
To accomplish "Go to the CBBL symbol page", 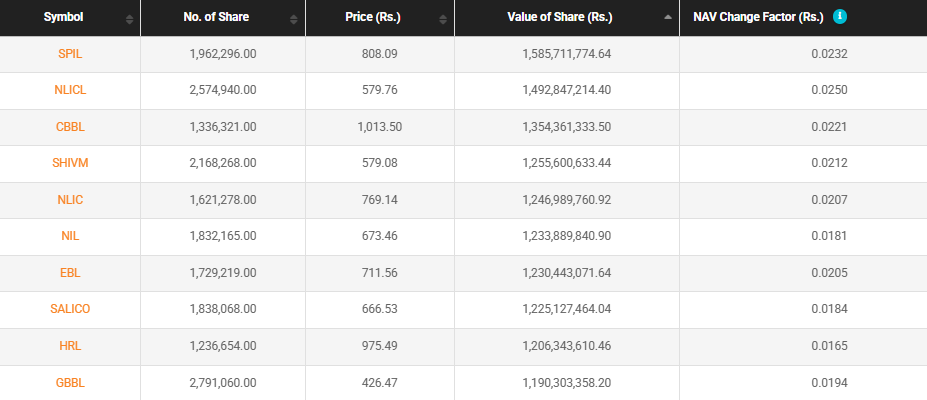I will coord(70,127).
